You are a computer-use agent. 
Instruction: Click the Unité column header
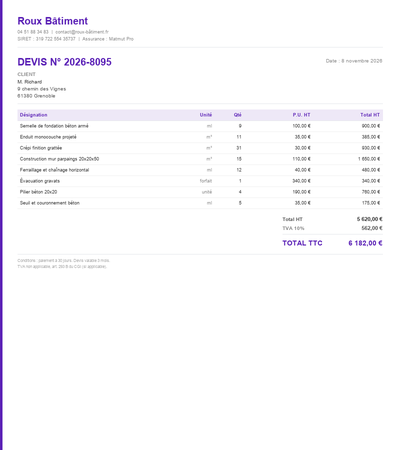pos(206,115)
